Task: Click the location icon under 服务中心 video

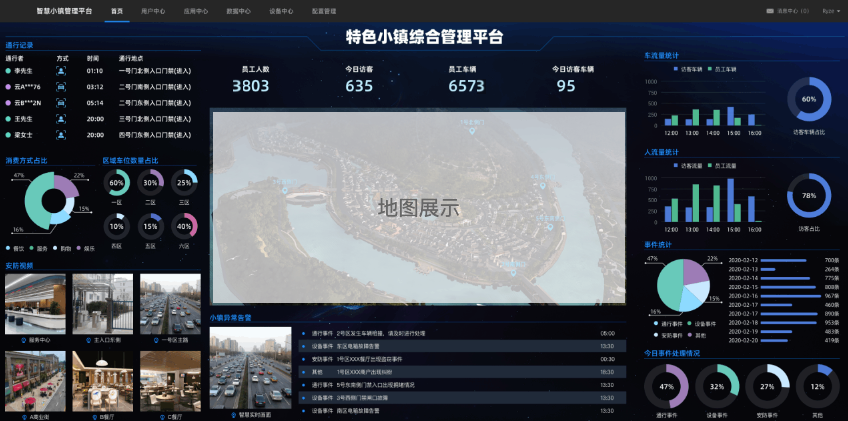Action: [23, 340]
